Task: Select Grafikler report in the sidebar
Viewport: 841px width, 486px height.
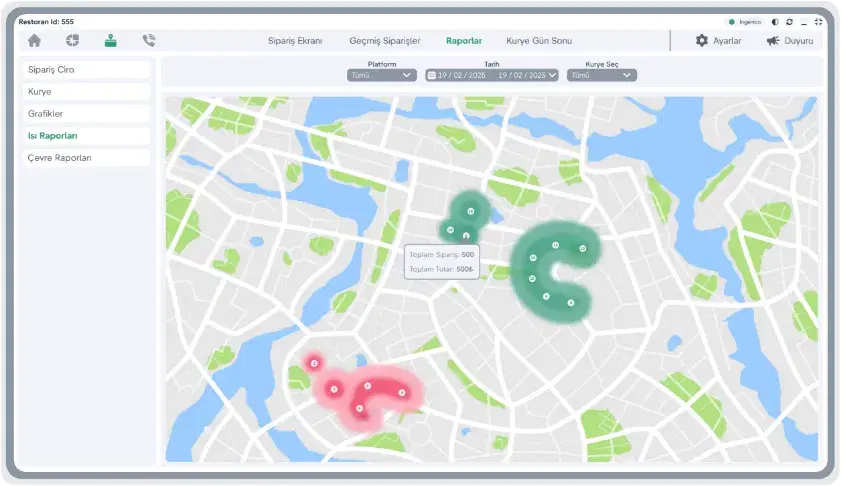Action: click(86, 114)
